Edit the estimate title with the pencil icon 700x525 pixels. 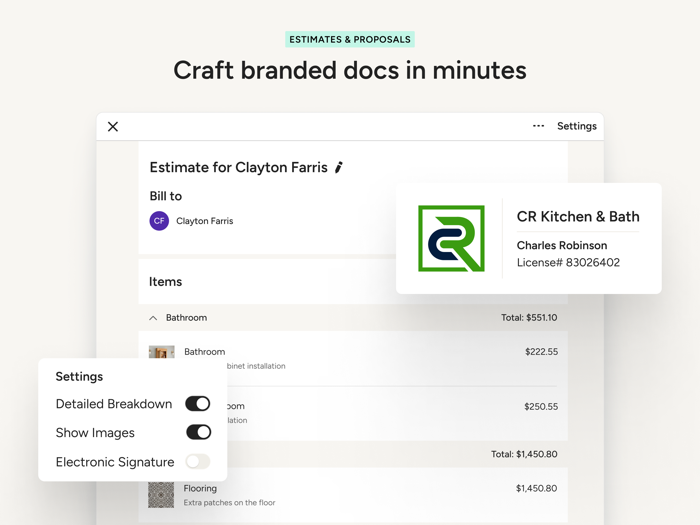point(339,167)
